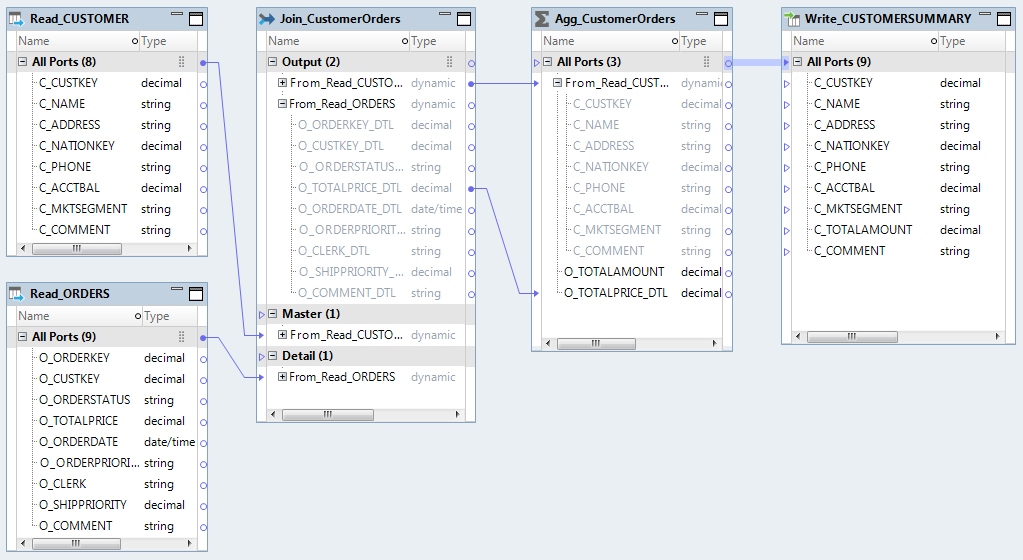Select C_PHONE port in Read_CUSTOMER
The image size is (1023, 560).
click(x=65, y=167)
